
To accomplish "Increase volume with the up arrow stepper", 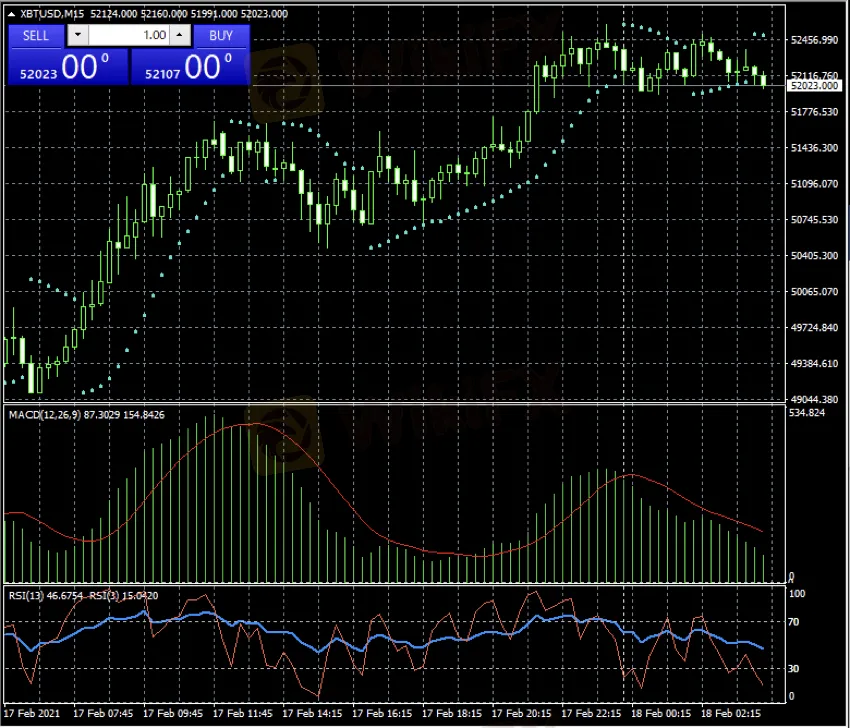I will click(x=179, y=35).
